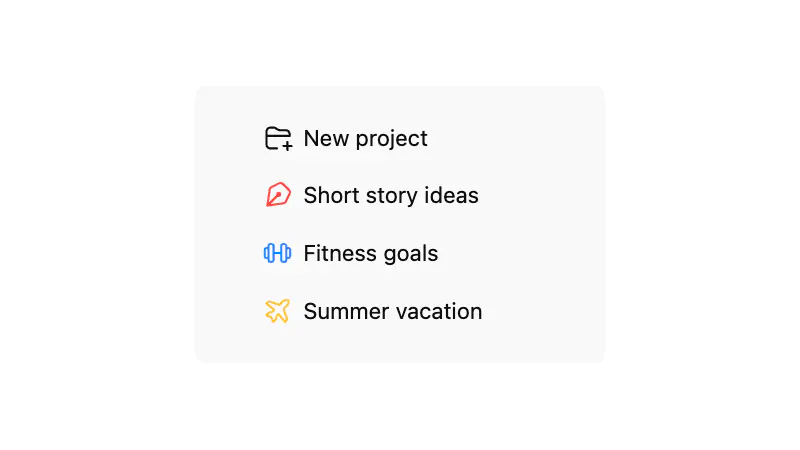
Task: Click the red pen nib icon
Action: coord(278,196)
